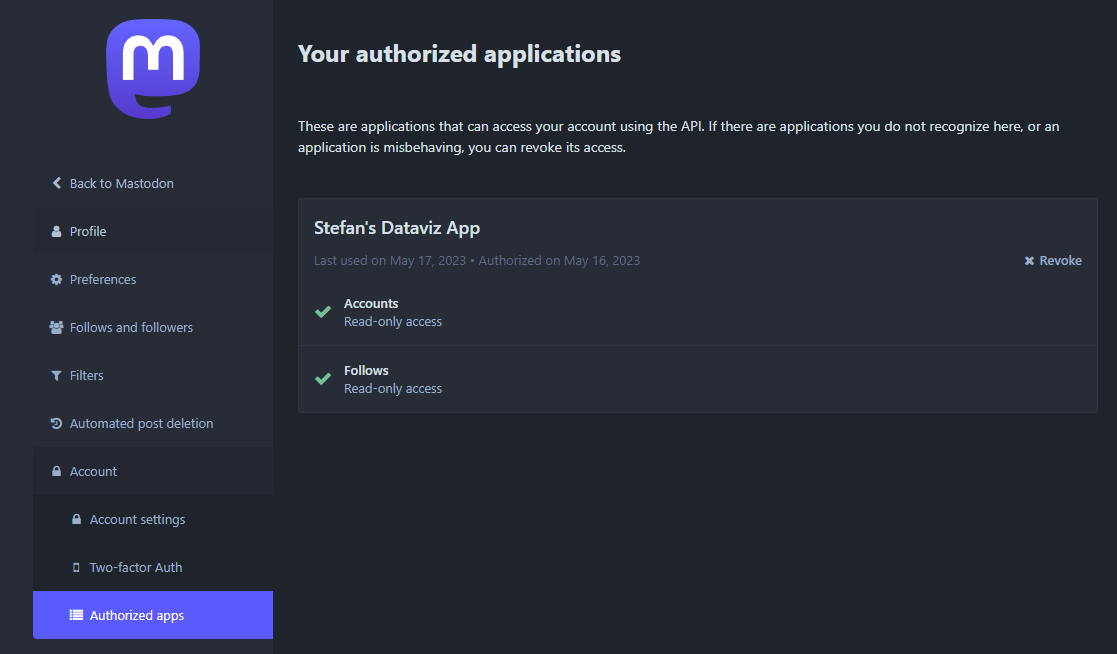The height and width of the screenshot is (654, 1117).
Task: Click the Follows scope label
Action: [x=366, y=370]
